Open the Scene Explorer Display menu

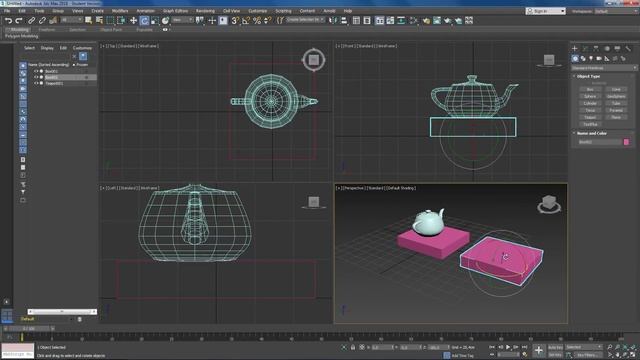[47, 48]
